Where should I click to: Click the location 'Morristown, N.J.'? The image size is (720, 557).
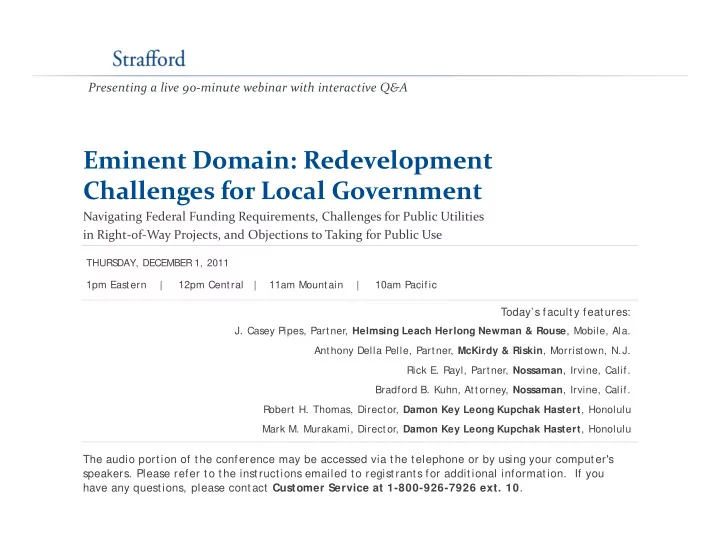[x=590, y=350]
